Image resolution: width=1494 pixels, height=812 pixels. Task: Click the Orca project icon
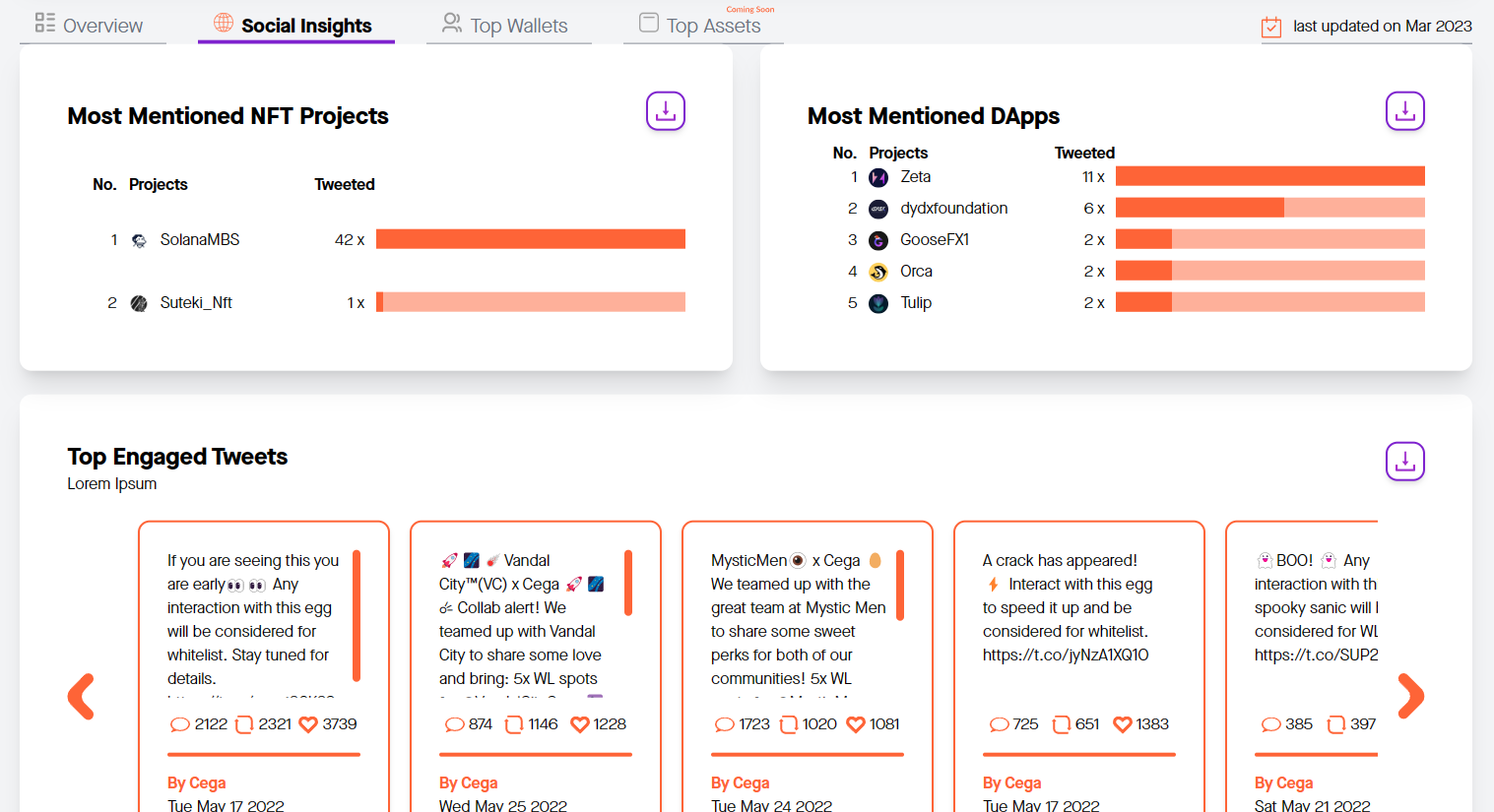pyautogui.click(x=878, y=272)
